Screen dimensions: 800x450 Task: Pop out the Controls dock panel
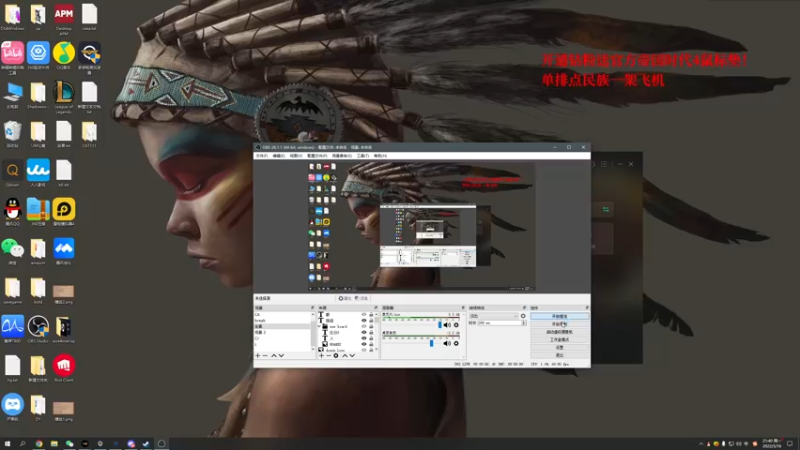click(x=588, y=308)
